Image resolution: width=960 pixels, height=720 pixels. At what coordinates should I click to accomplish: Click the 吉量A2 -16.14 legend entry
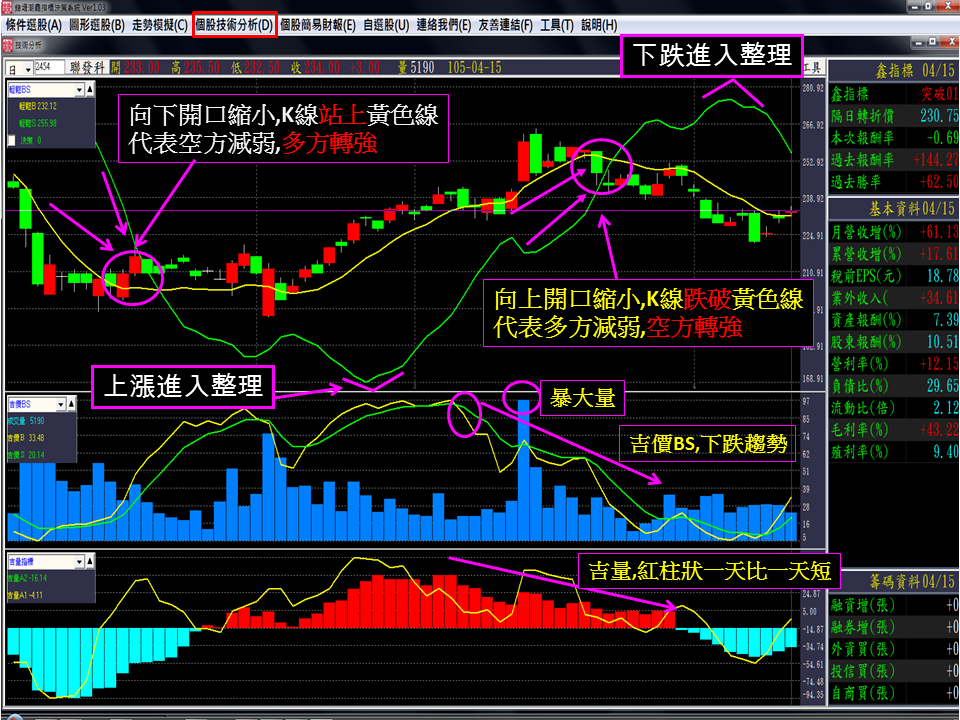[x=28, y=578]
